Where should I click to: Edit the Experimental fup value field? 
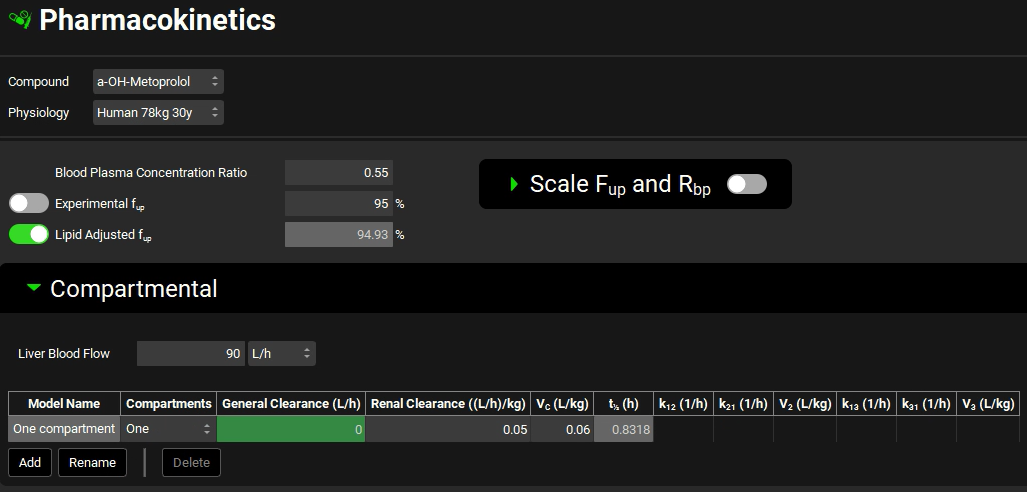click(x=338, y=203)
